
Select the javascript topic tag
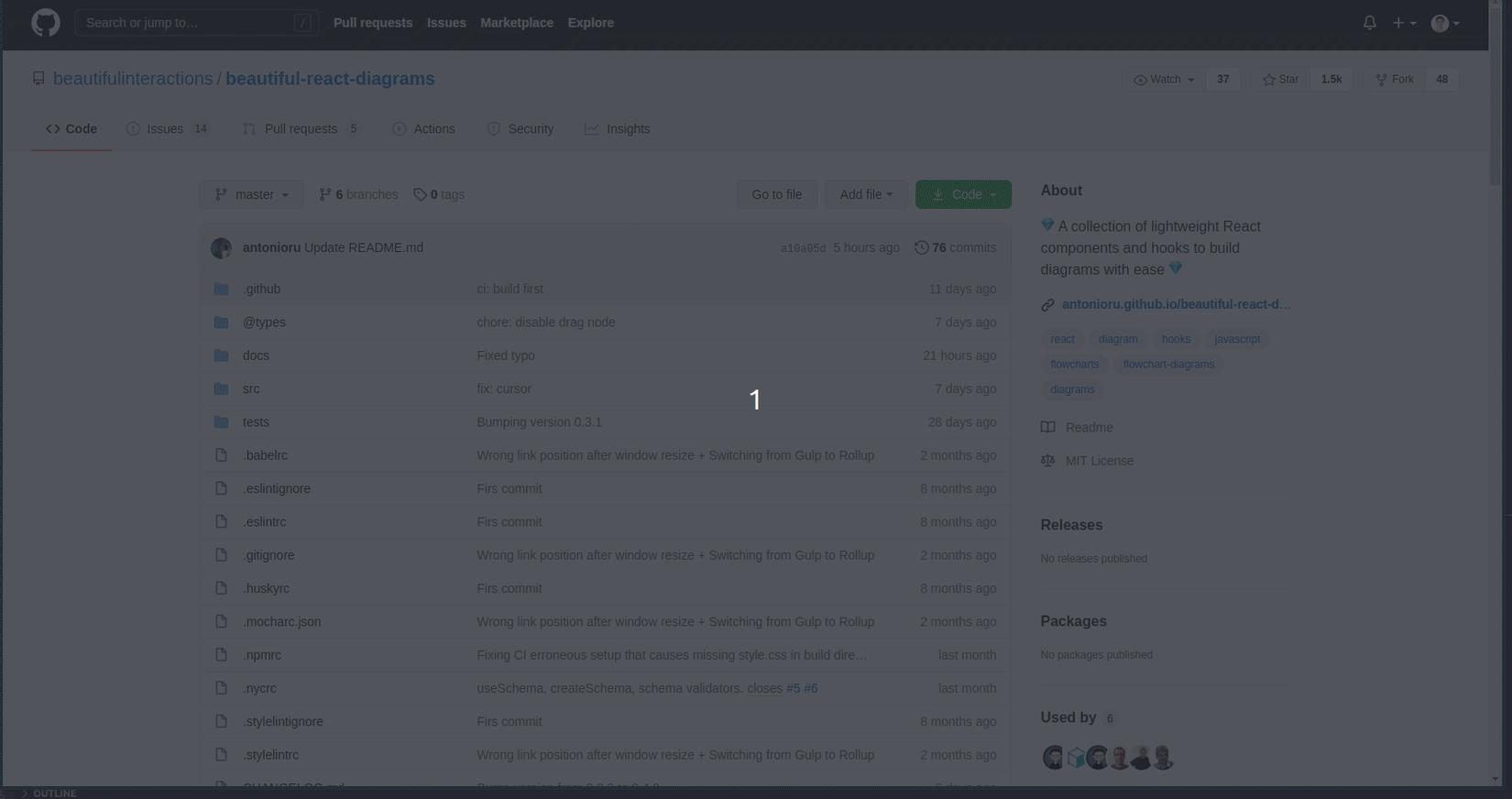tap(1237, 339)
